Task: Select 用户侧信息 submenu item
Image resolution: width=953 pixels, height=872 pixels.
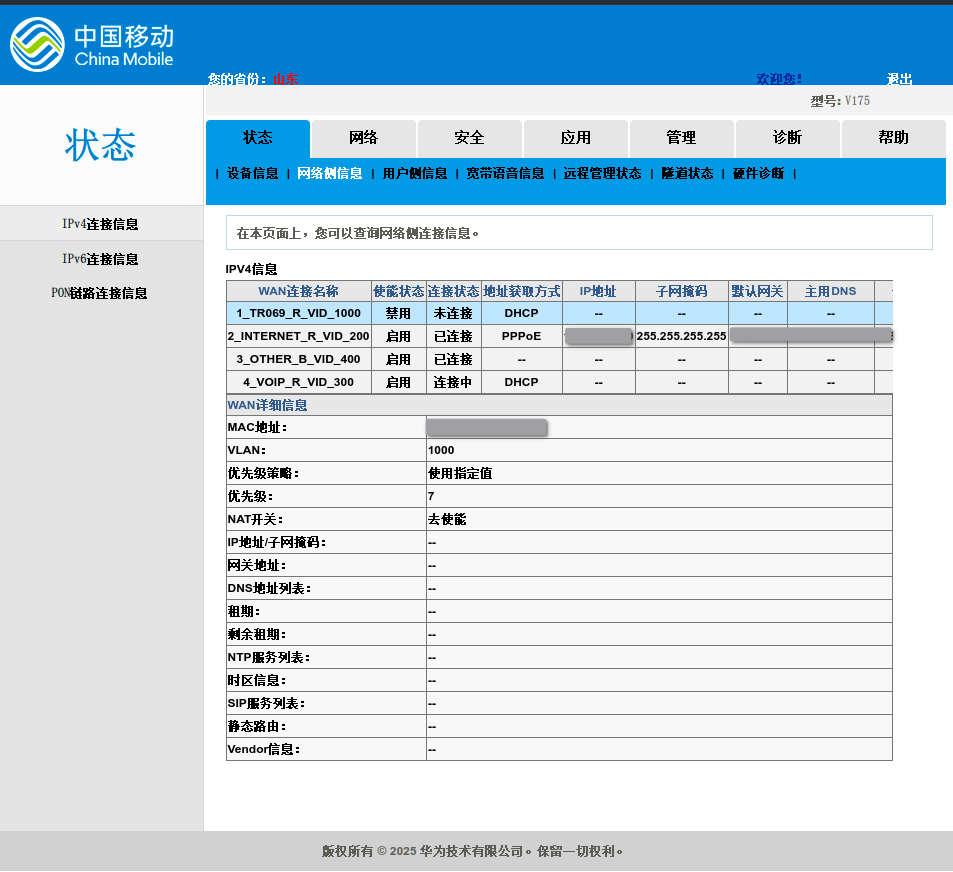Action: [415, 174]
